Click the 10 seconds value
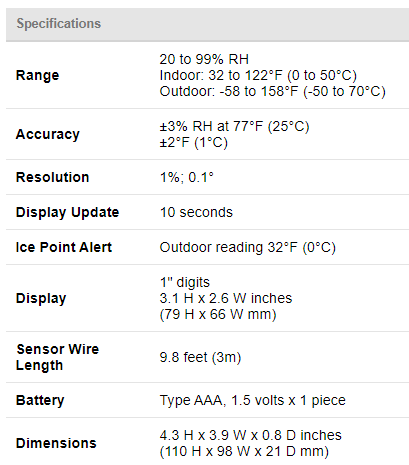Image resolution: width=409 pixels, height=465 pixels. pos(196,212)
